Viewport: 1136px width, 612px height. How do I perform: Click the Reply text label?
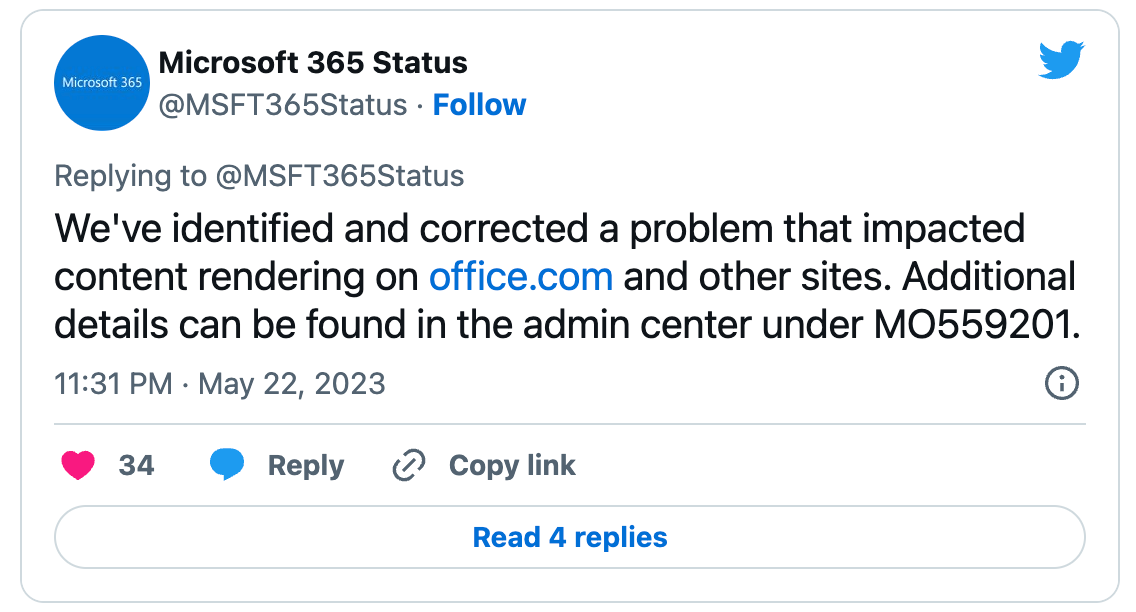[x=305, y=465]
